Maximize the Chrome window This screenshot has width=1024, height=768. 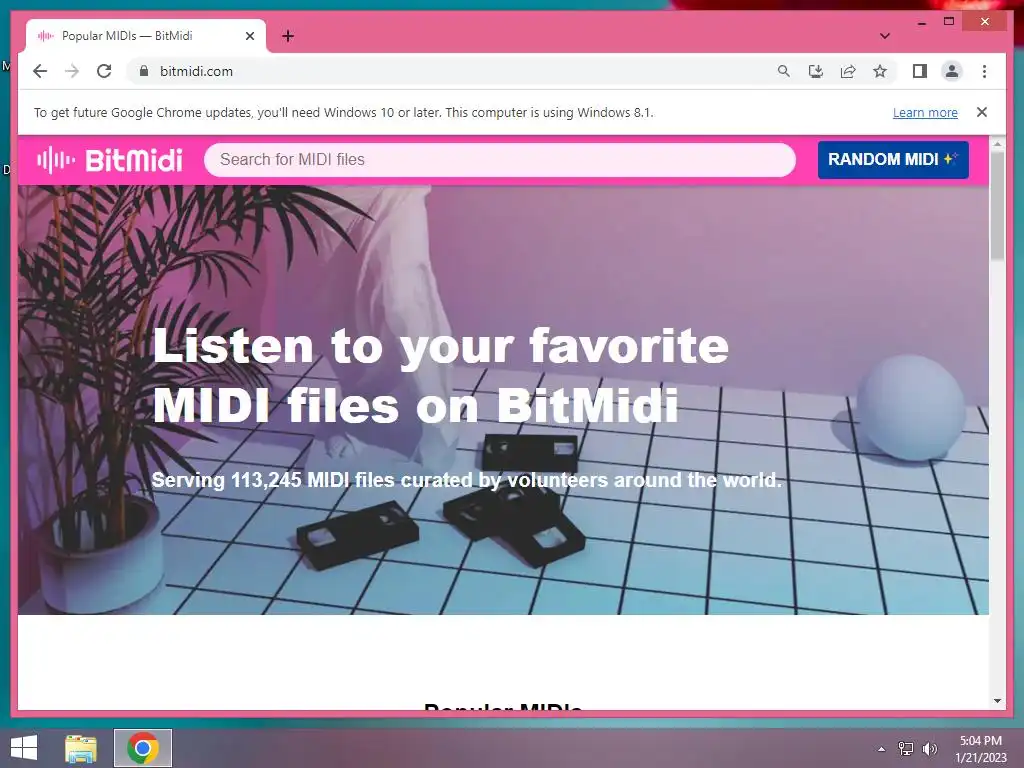(x=949, y=22)
